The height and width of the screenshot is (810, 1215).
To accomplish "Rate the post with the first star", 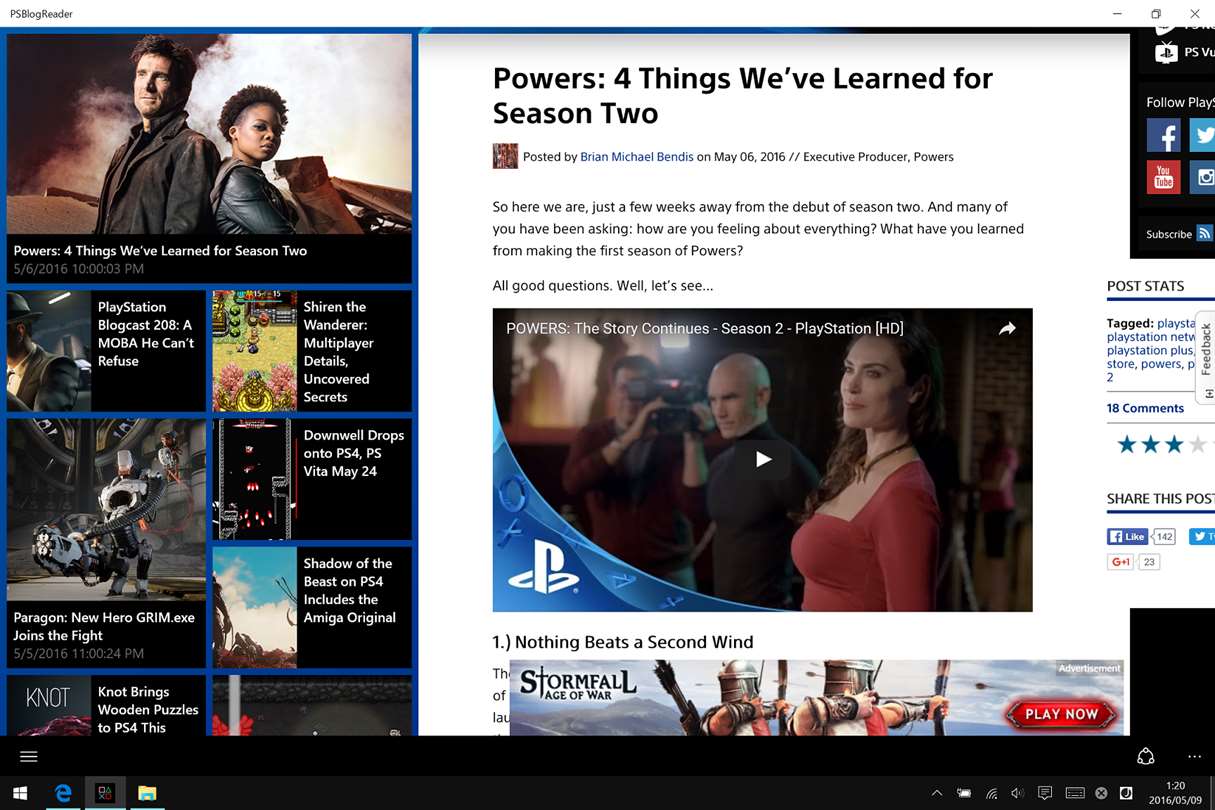I will point(1127,444).
